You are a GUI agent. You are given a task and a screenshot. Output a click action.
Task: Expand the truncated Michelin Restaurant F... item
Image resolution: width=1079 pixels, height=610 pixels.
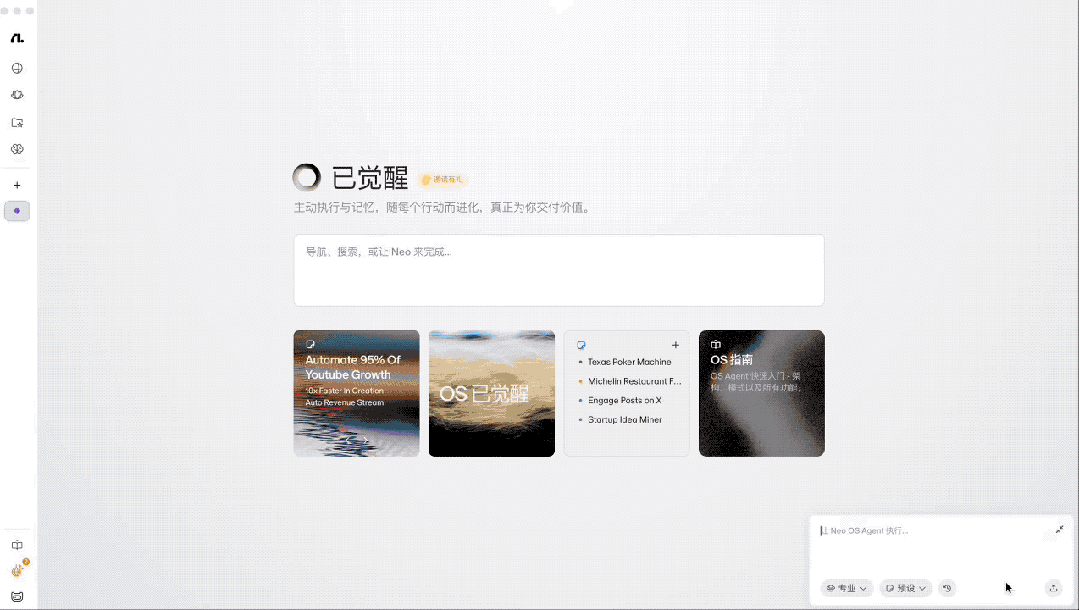coord(633,381)
